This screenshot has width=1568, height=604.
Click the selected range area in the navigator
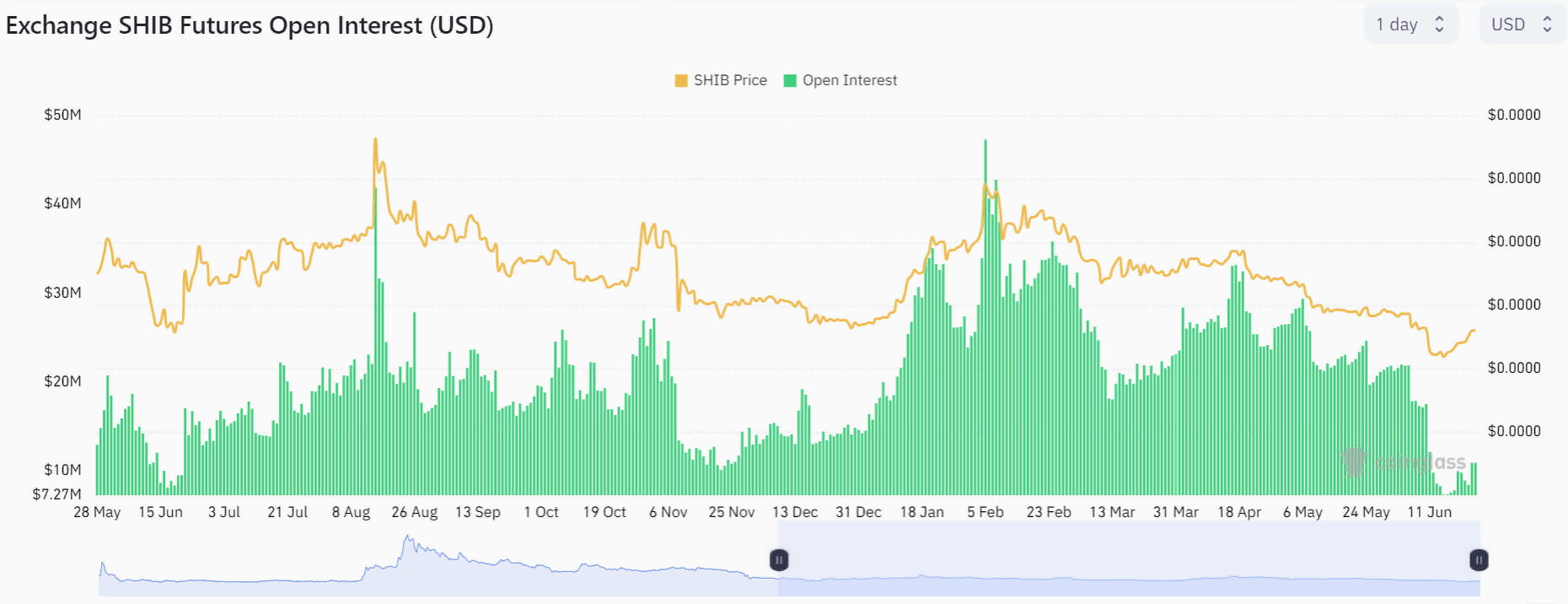click(1129, 558)
